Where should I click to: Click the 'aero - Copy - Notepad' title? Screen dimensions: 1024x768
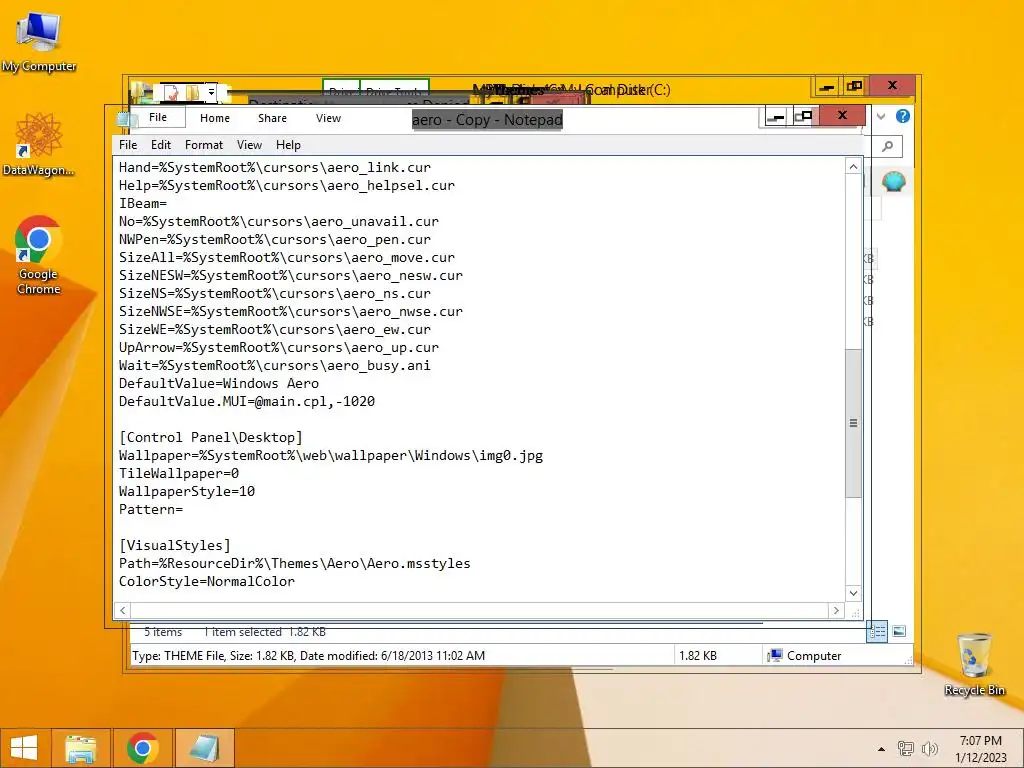coord(487,120)
